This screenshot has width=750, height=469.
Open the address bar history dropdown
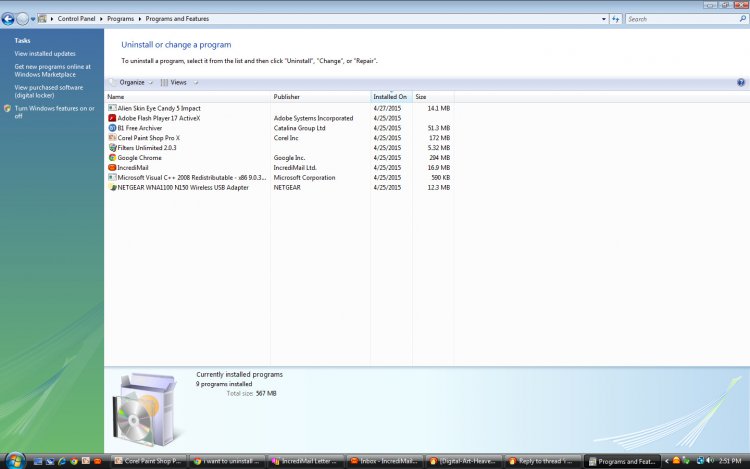(604, 19)
